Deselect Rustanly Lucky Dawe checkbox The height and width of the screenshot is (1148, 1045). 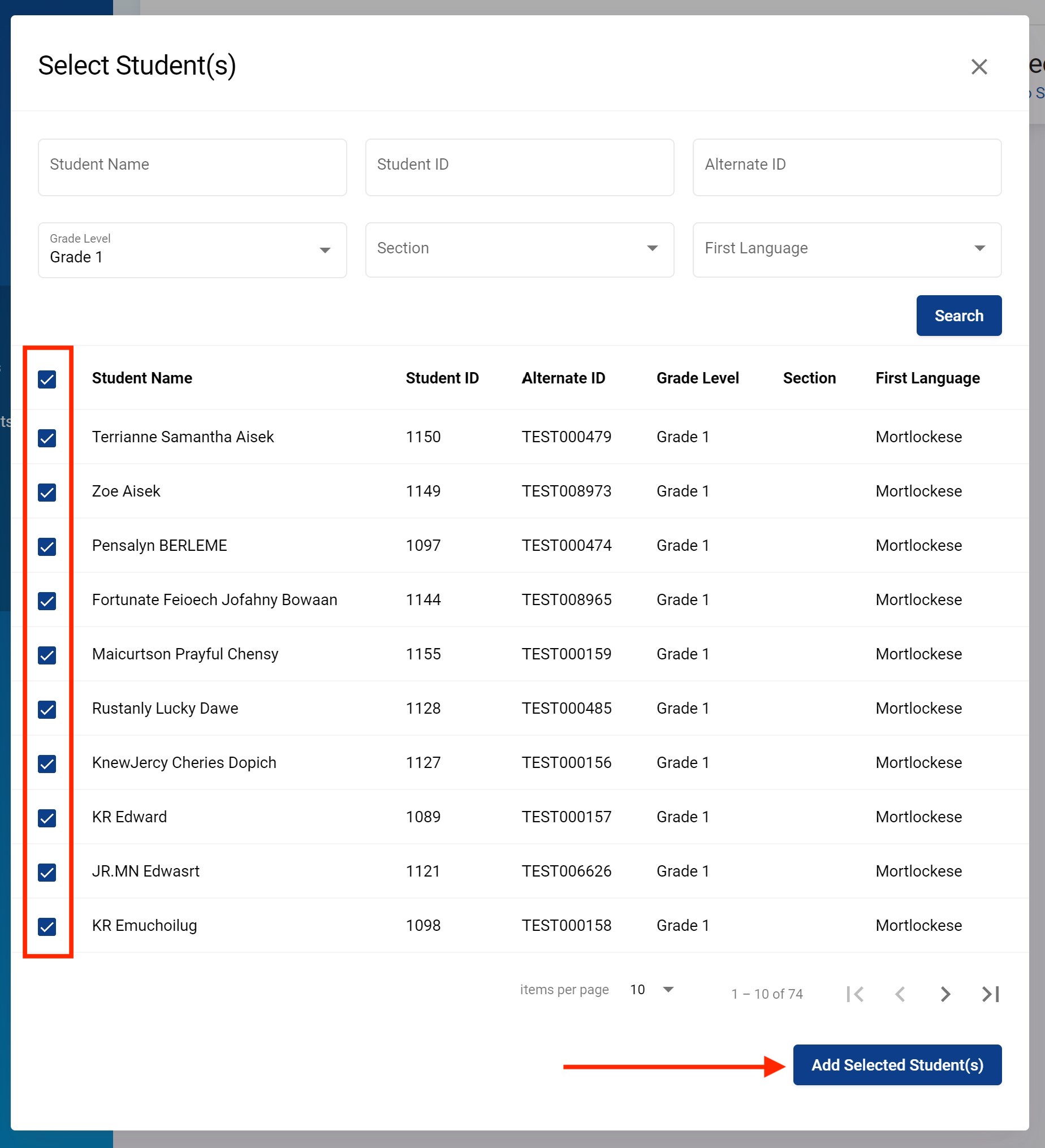(x=47, y=710)
